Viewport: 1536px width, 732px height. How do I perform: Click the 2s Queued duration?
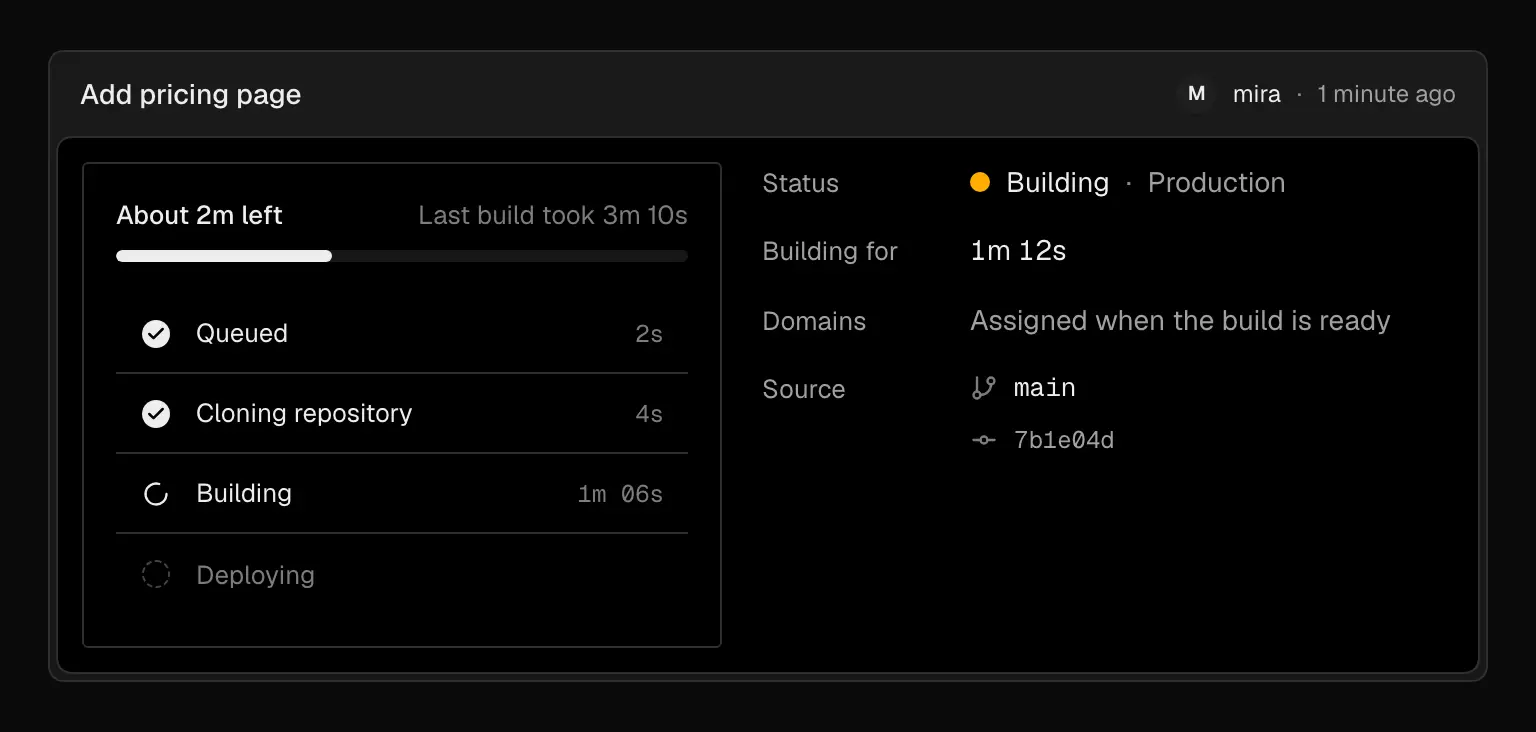pyautogui.click(x=649, y=334)
